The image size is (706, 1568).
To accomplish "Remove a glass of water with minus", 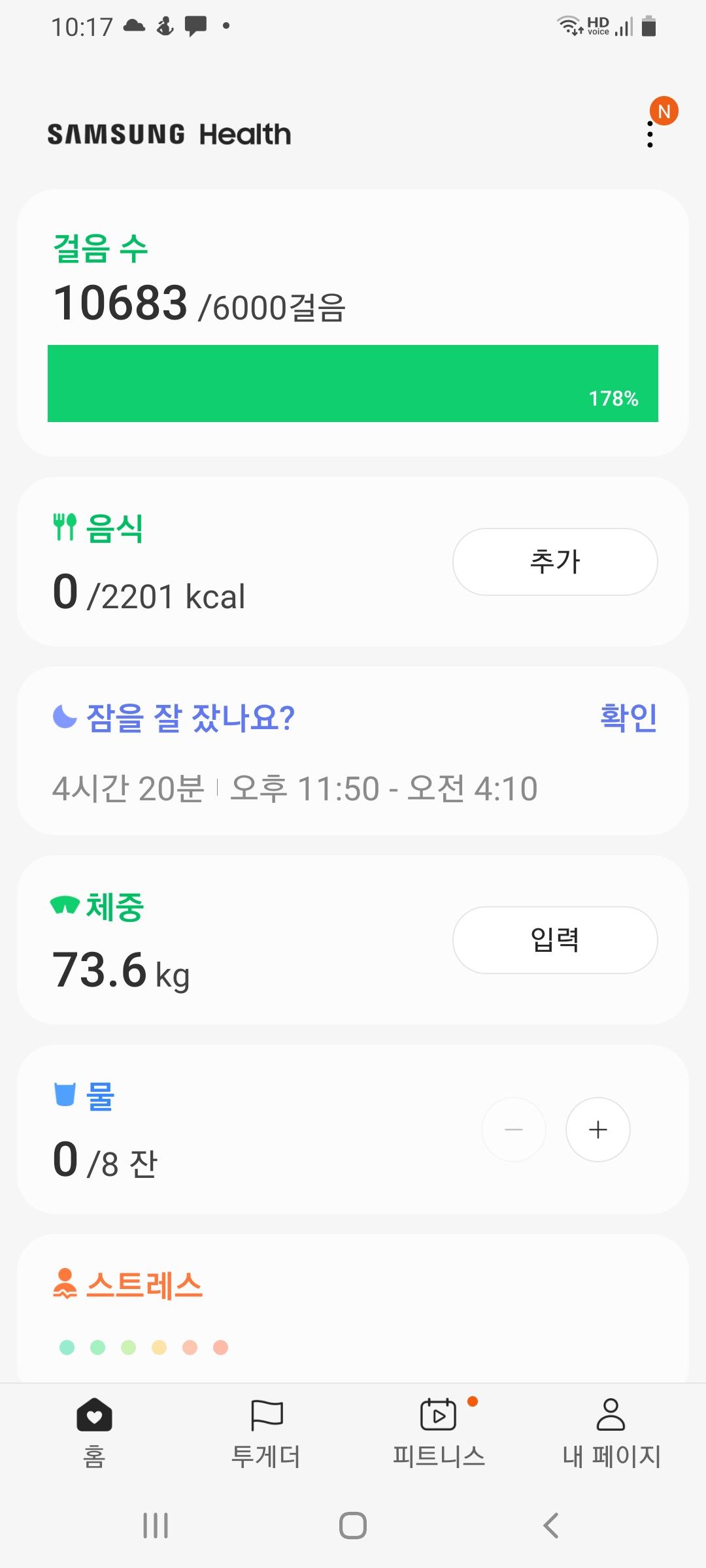I will [514, 1130].
